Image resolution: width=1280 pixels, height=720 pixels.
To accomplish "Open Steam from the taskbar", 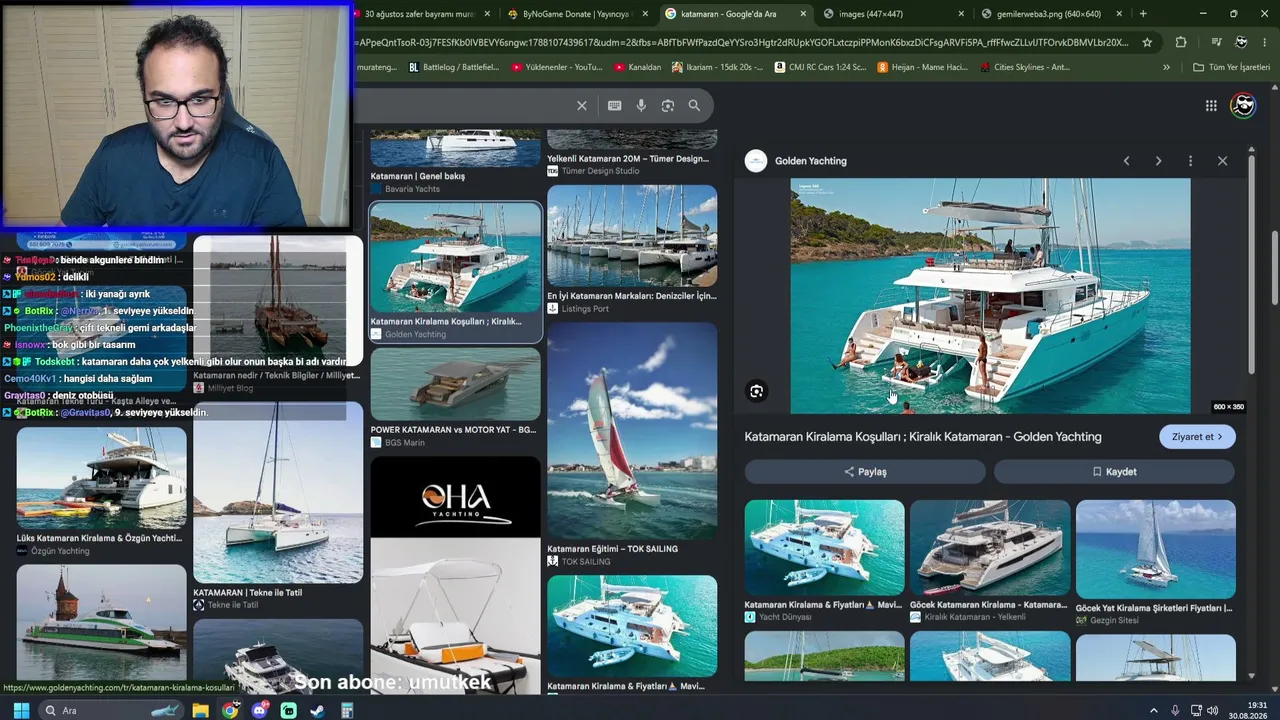I will click(318, 711).
